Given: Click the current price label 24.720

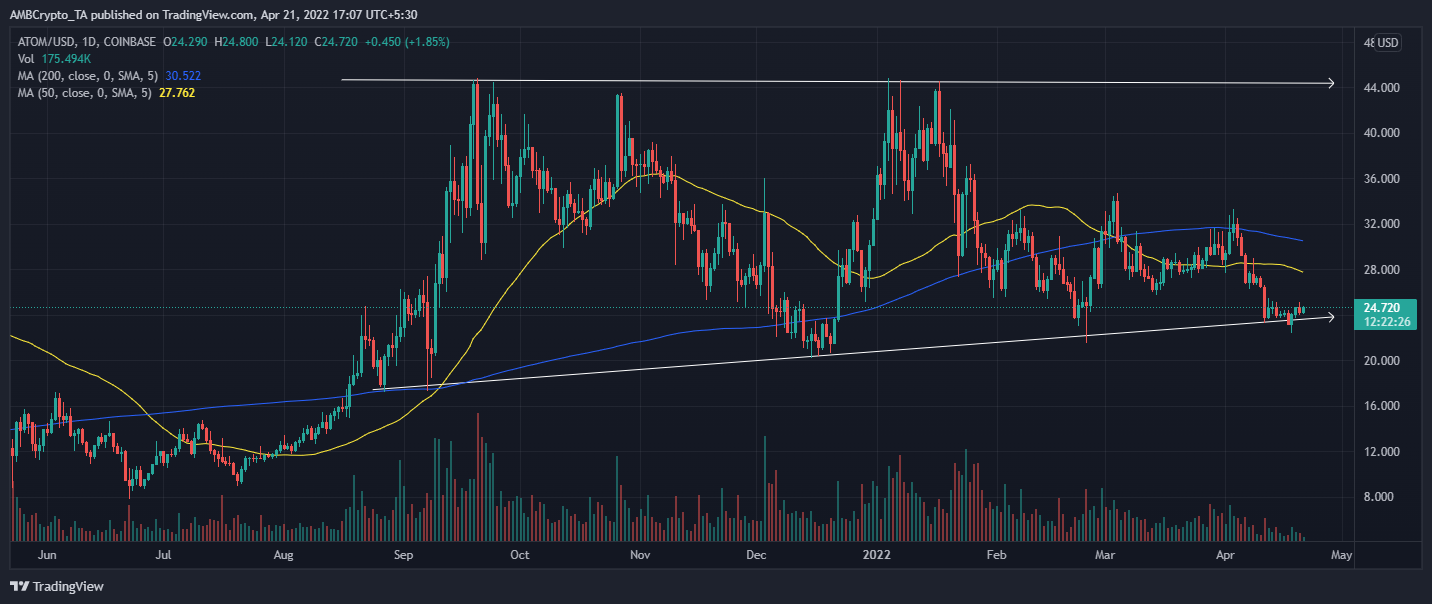Looking at the screenshot, I should [x=1384, y=308].
